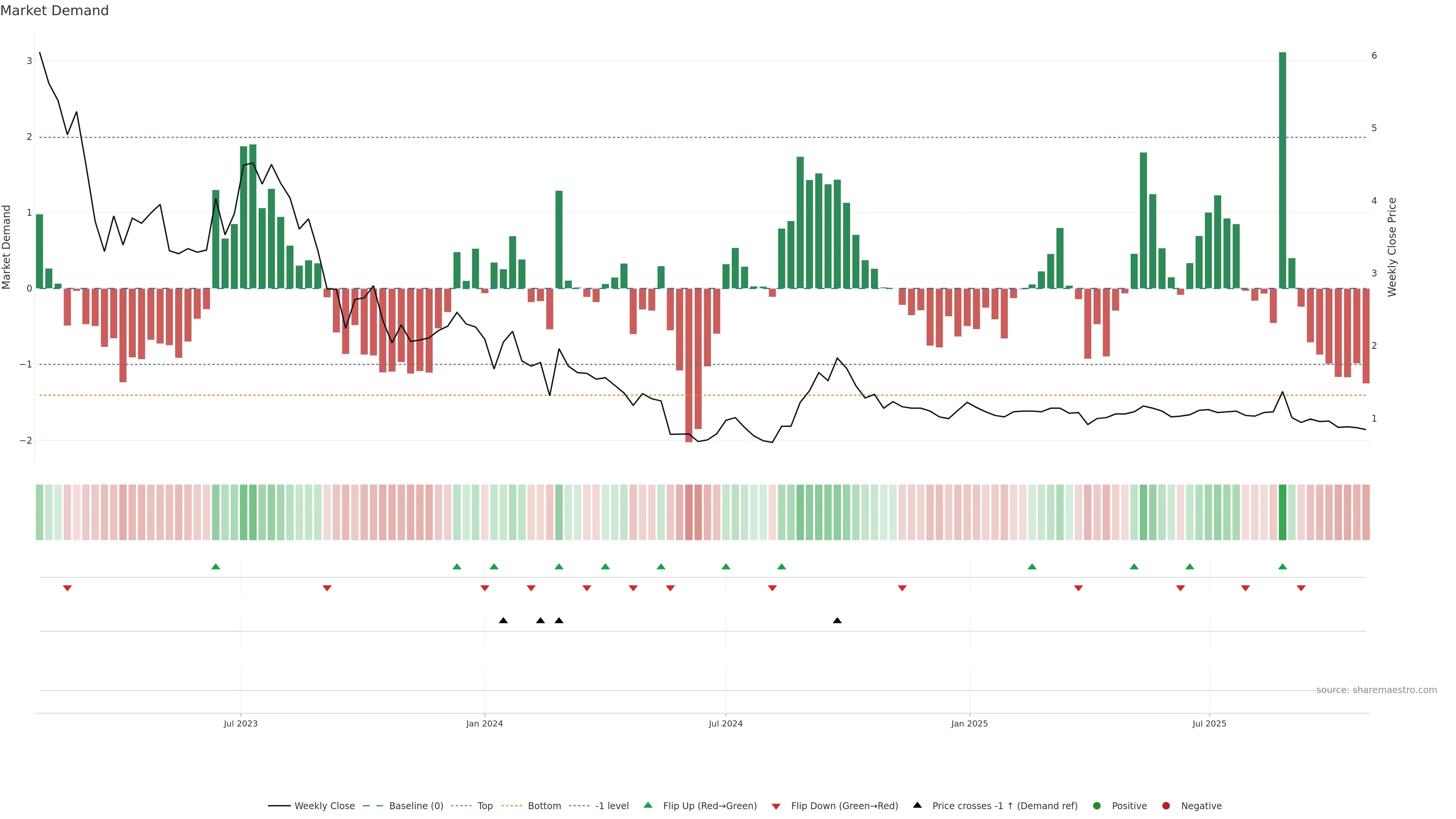Image resolution: width=1456 pixels, height=819 pixels.
Task: Click the first red flip-down triangle marker
Action: [67, 588]
